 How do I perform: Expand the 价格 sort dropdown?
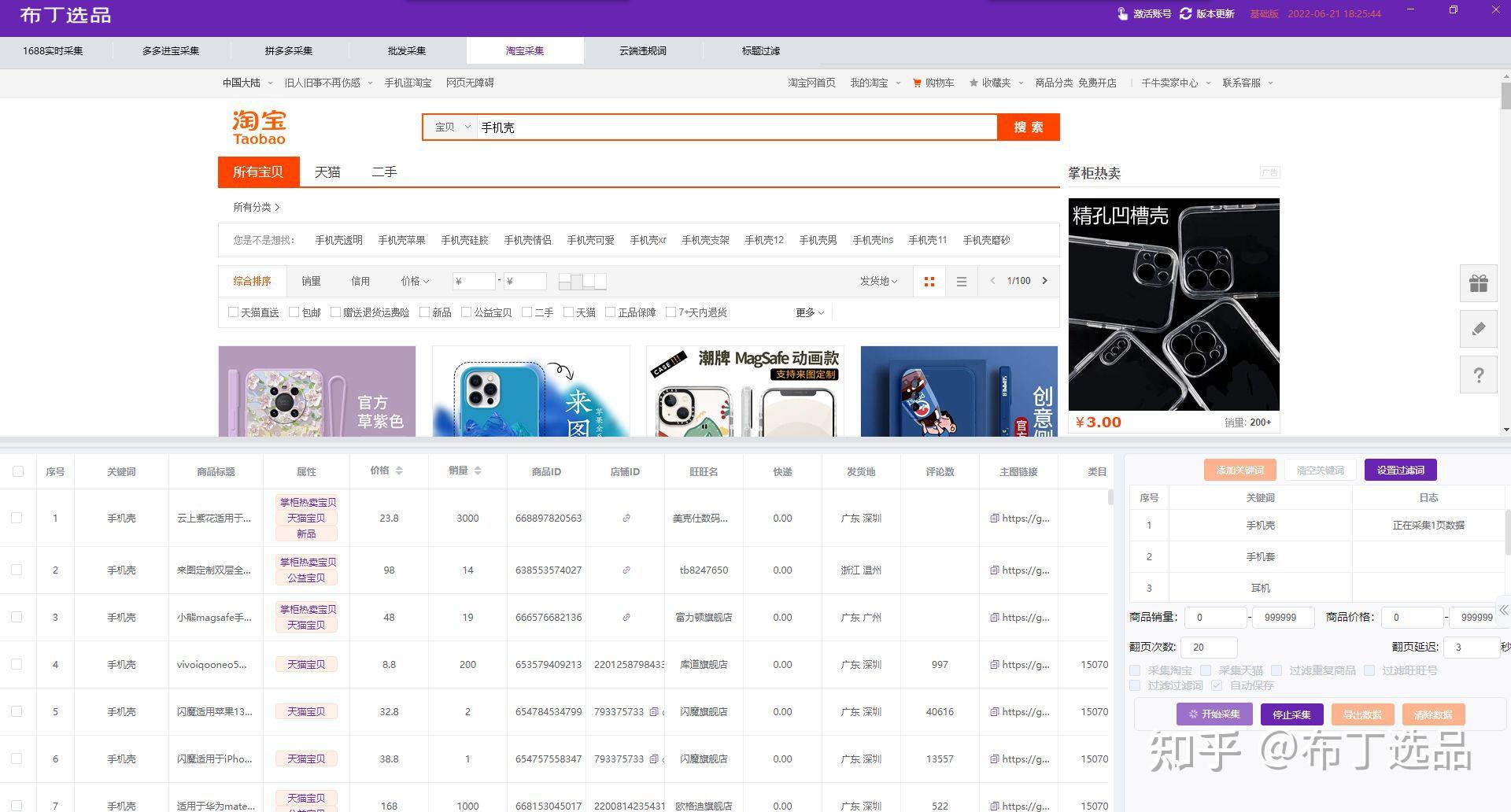pyautogui.click(x=415, y=281)
